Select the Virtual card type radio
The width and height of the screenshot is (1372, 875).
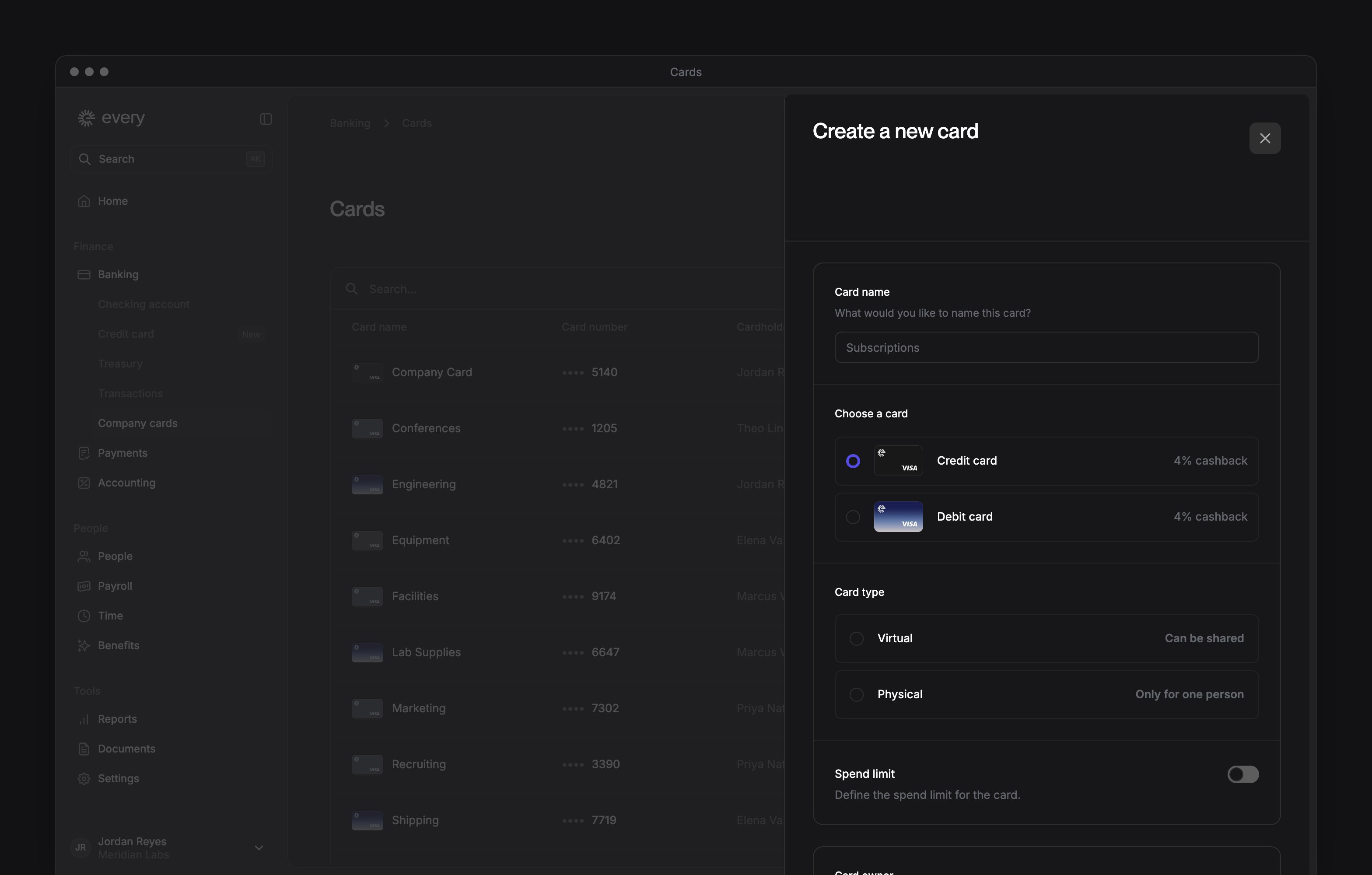[856, 638]
